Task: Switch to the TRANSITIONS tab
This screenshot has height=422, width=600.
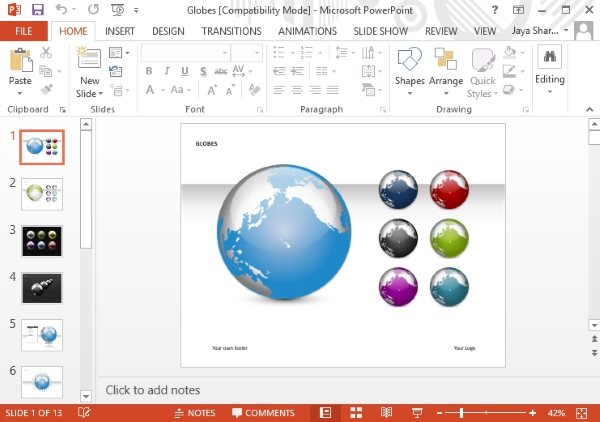Action: coord(232,31)
